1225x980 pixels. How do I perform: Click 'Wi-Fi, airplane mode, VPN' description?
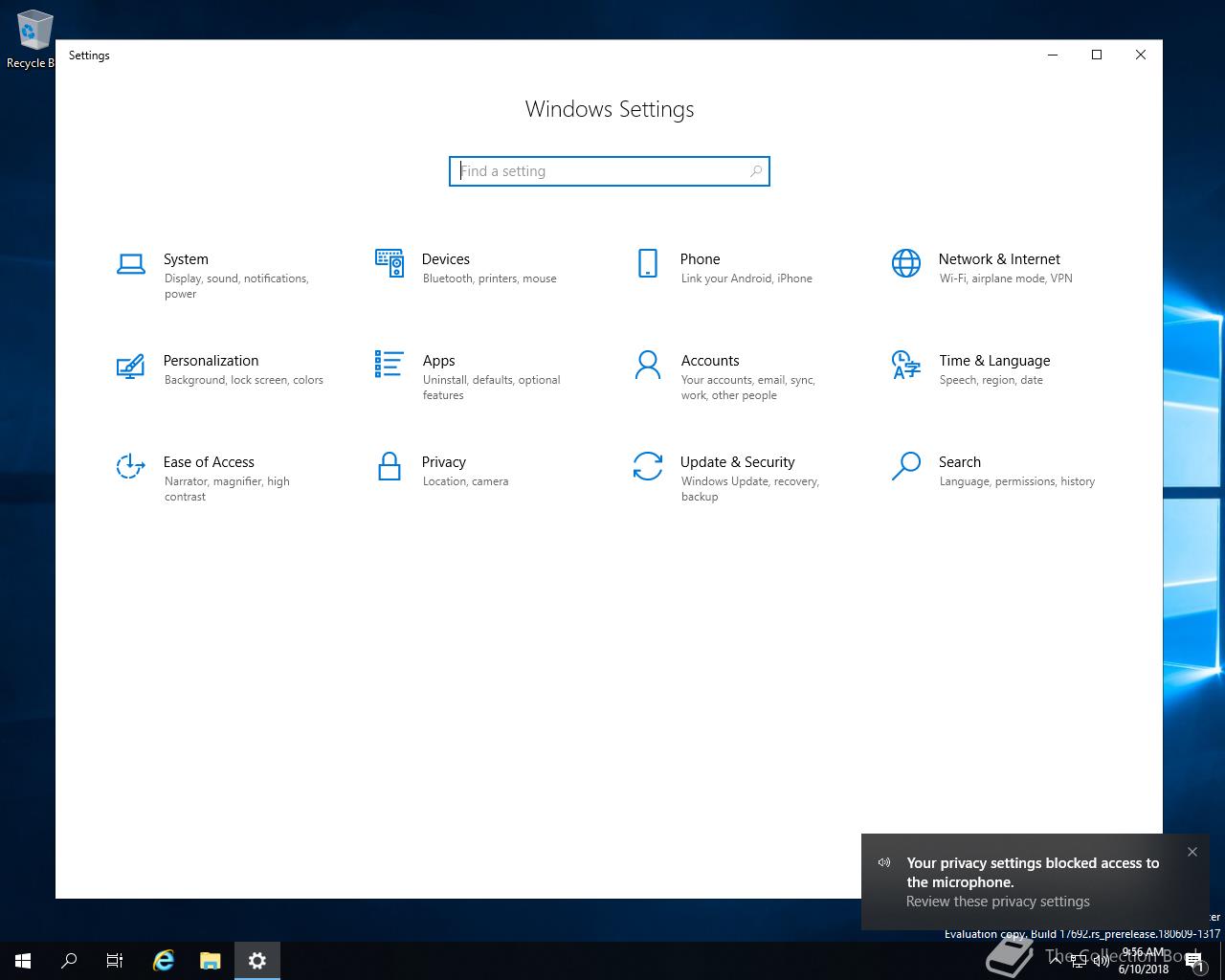point(1006,278)
